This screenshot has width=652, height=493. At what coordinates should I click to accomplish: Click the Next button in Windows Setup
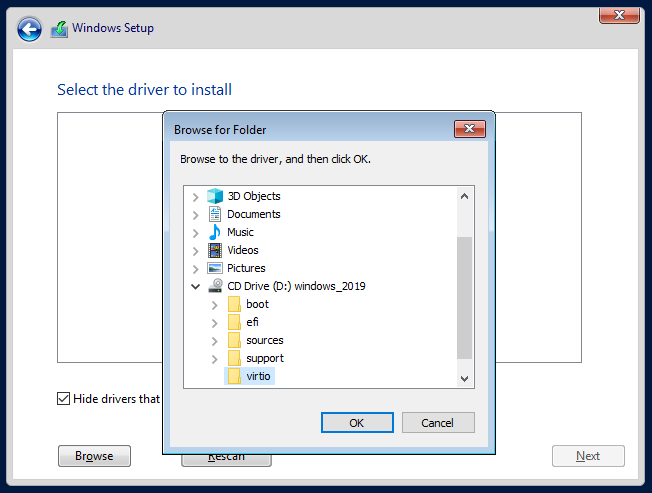click(588, 456)
